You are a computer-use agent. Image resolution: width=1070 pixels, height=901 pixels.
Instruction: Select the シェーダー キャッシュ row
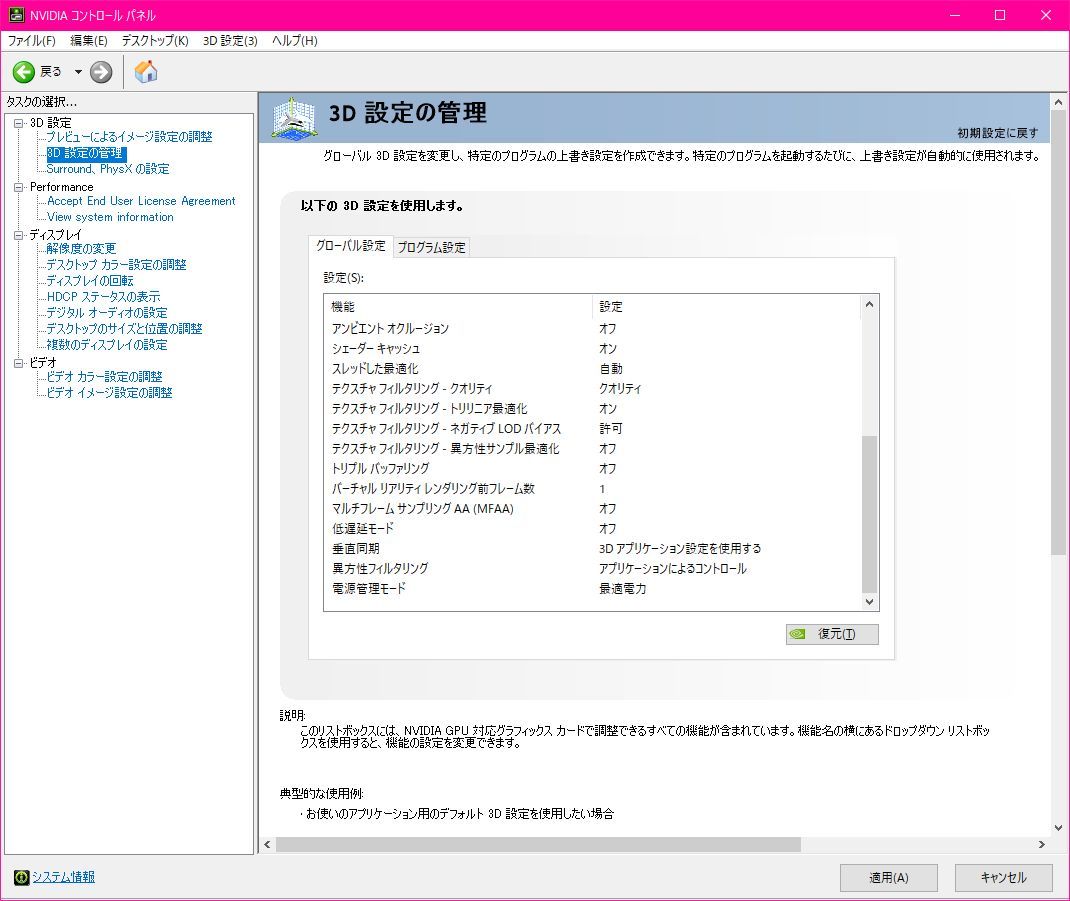coord(592,348)
